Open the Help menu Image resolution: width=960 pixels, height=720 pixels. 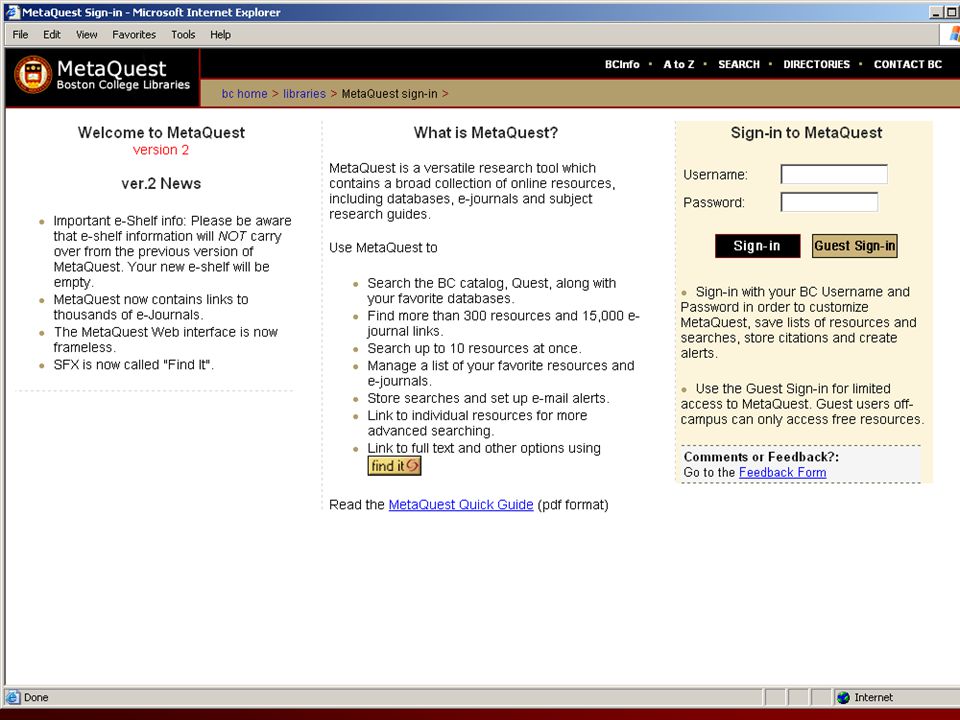(x=220, y=34)
